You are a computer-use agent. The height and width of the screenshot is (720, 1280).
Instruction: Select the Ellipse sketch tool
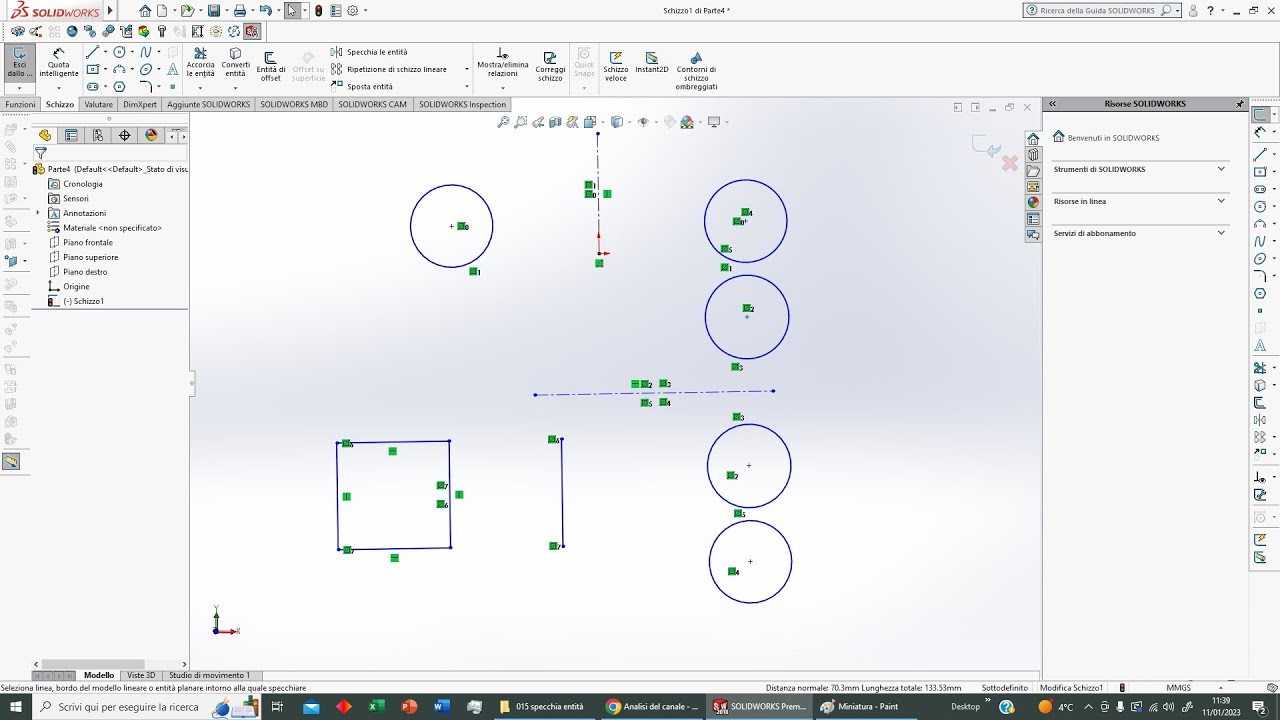pyautogui.click(x=146, y=69)
